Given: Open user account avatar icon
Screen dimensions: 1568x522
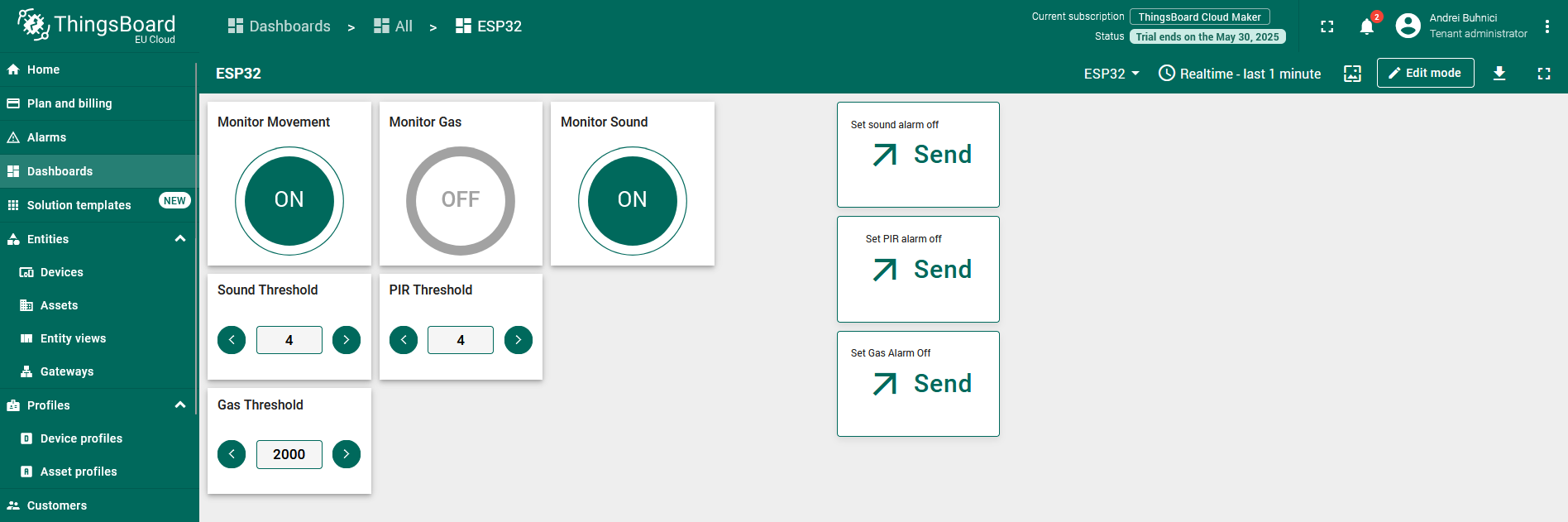Looking at the screenshot, I should [x=1408, y=26].
